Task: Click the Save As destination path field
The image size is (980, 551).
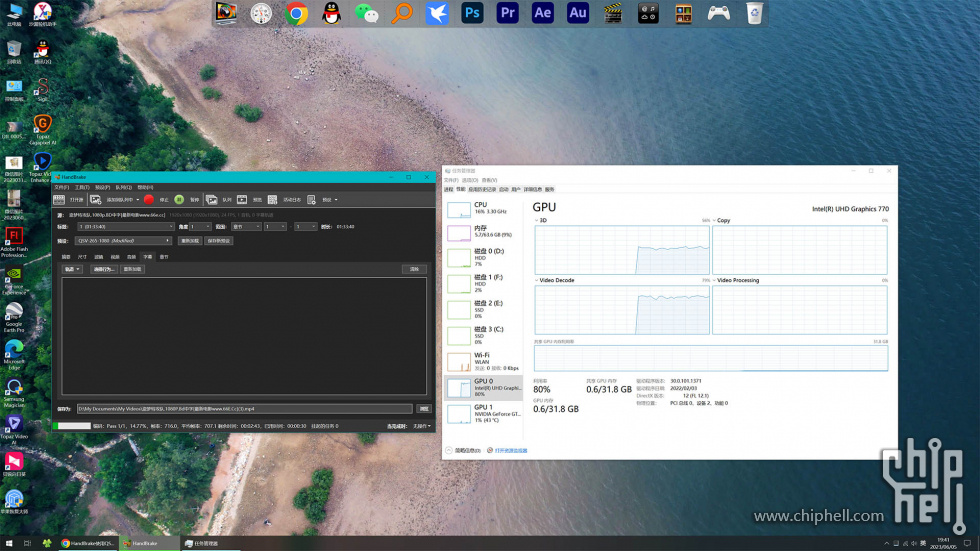Action: [x=244, y=409]
